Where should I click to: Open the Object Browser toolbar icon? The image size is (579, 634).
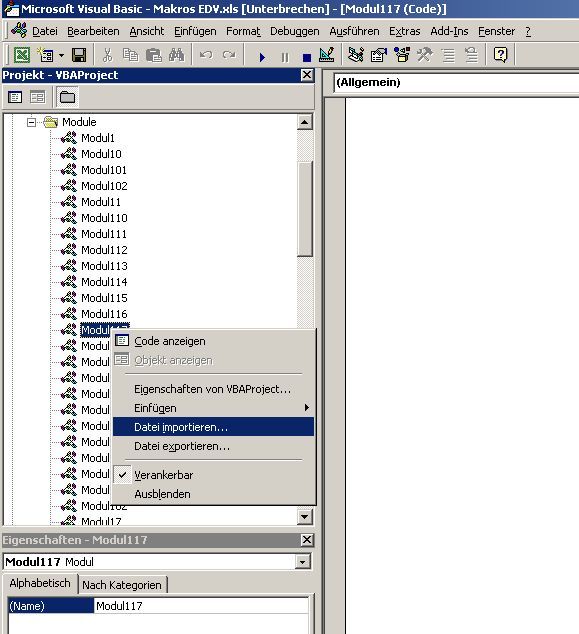[x=401, y=55]
